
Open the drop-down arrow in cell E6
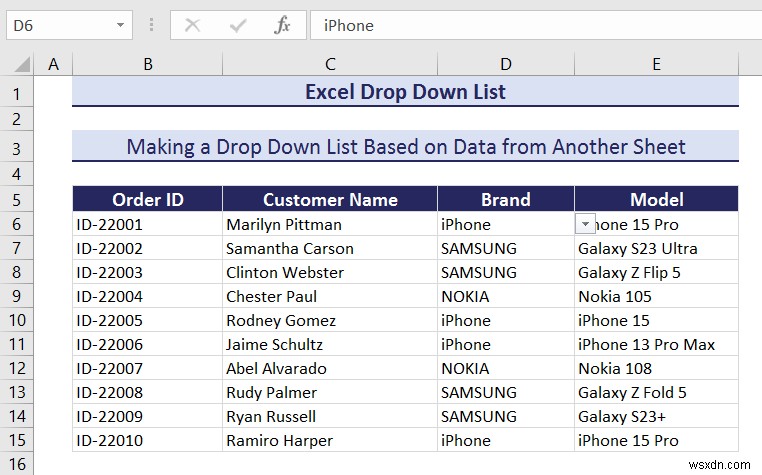point(585,224)
